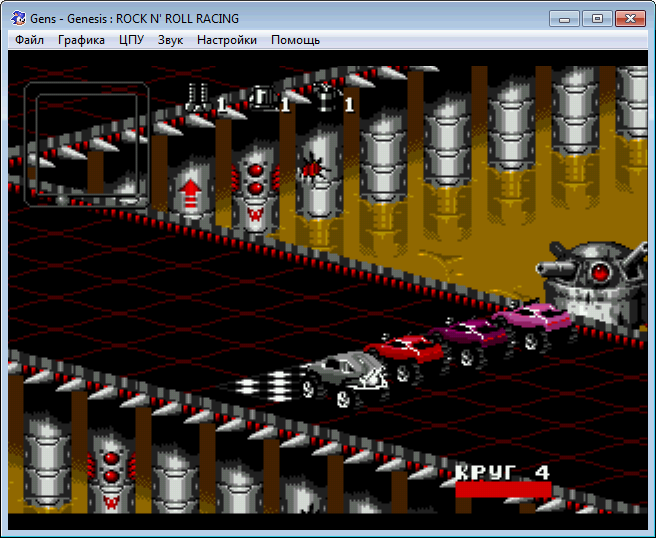656x538 pixels.
Task: Open the Настройки menu
Action: pos(227,40)
